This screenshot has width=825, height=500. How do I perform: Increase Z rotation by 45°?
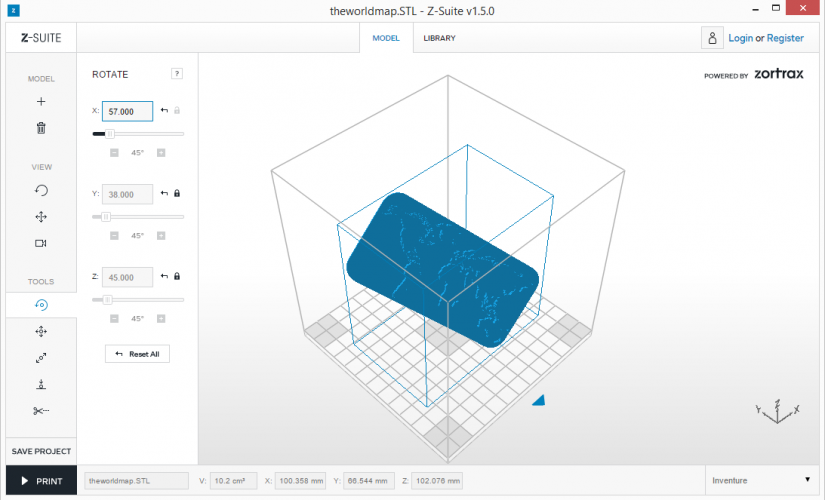(x=161, y=318)
